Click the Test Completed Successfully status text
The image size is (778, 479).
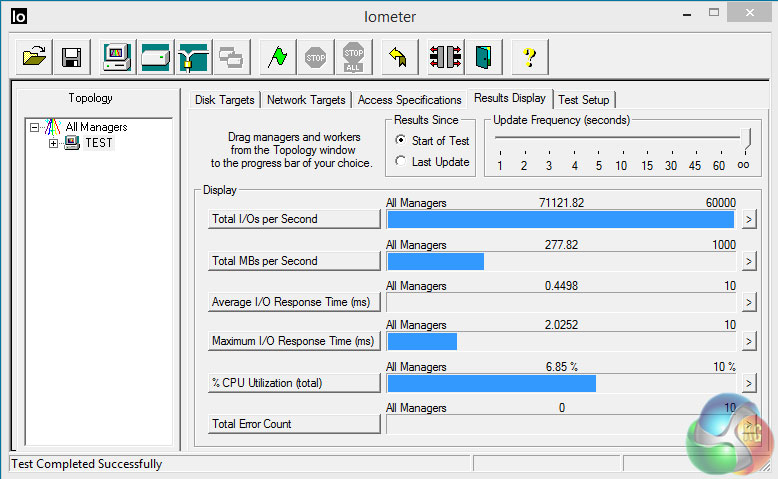point(87,464)
